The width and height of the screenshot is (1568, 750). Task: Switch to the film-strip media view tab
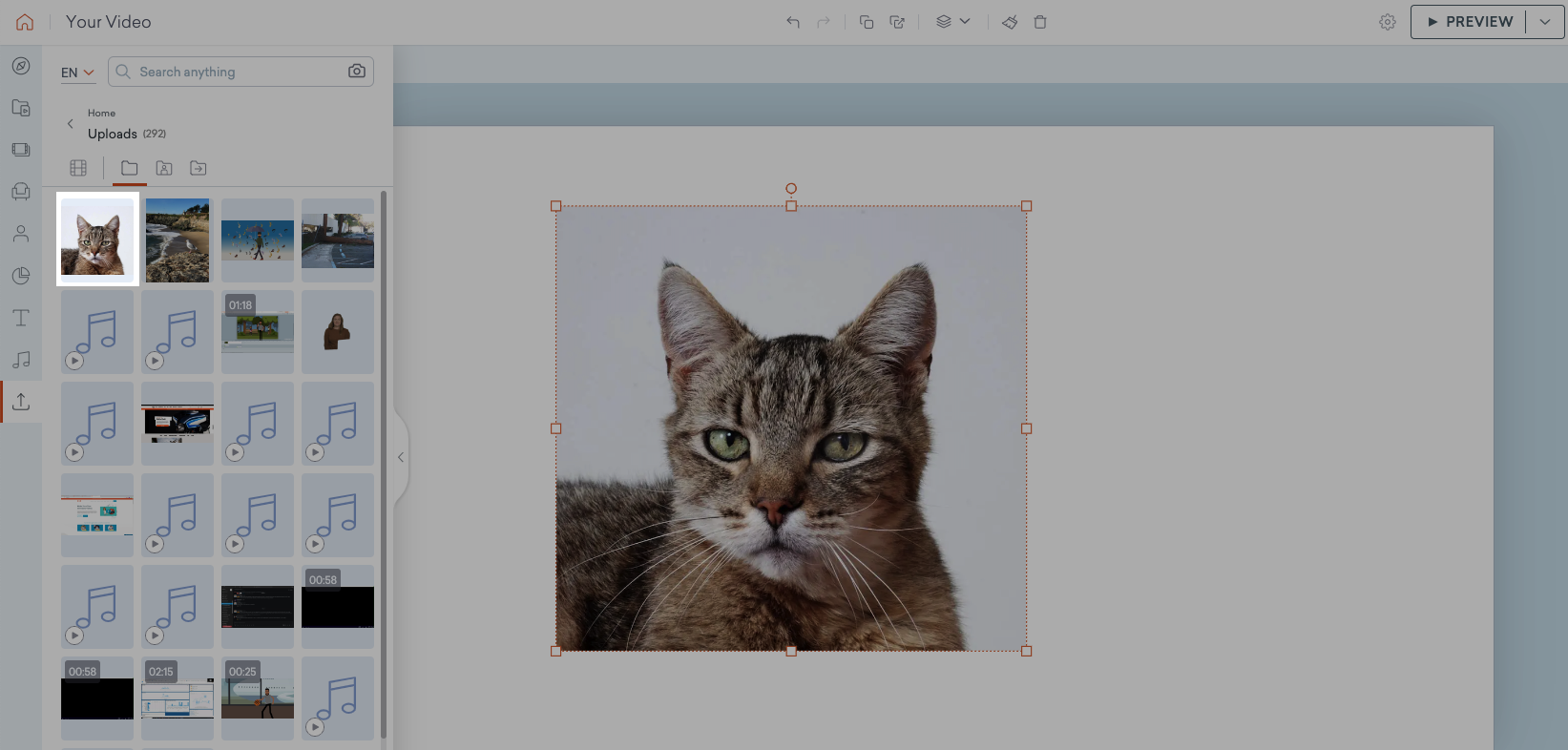click(x=78, y=168)
